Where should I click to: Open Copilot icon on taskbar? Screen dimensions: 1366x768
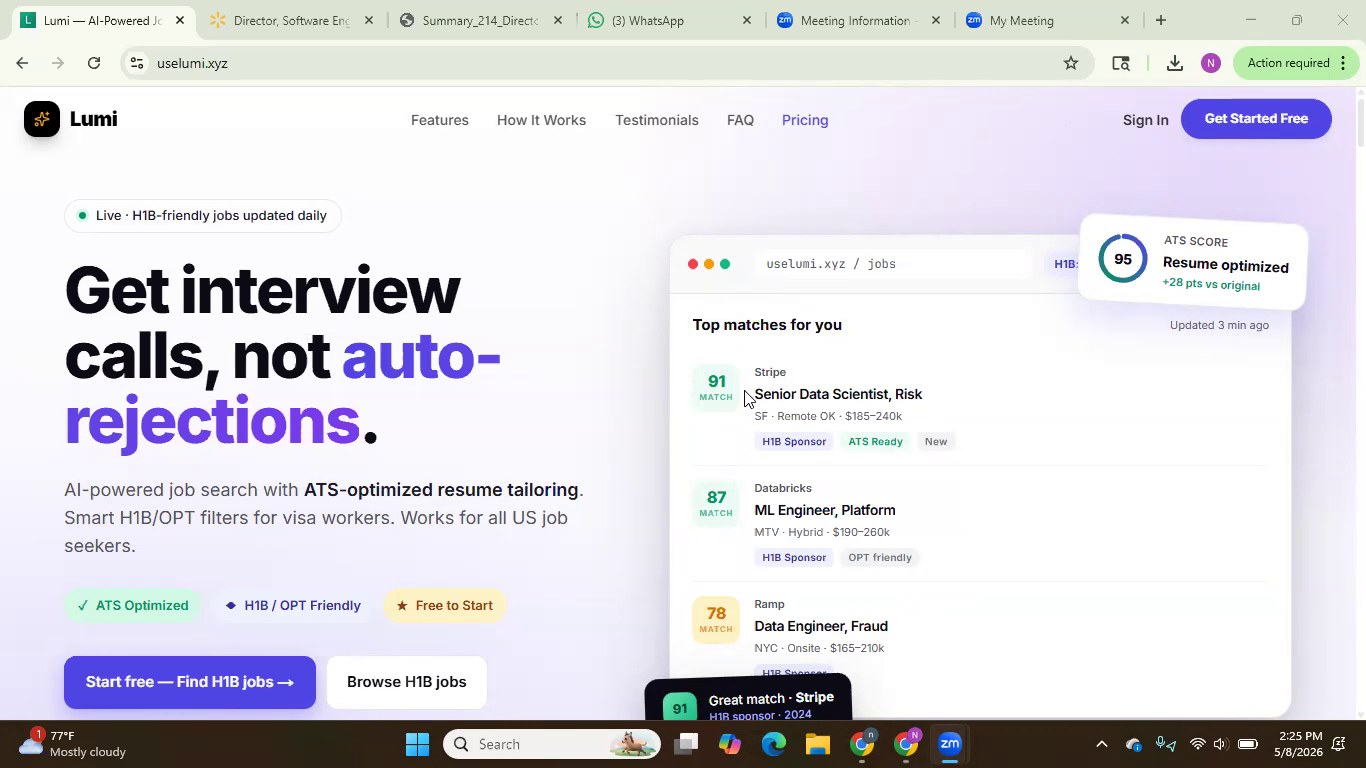[730, 744]
